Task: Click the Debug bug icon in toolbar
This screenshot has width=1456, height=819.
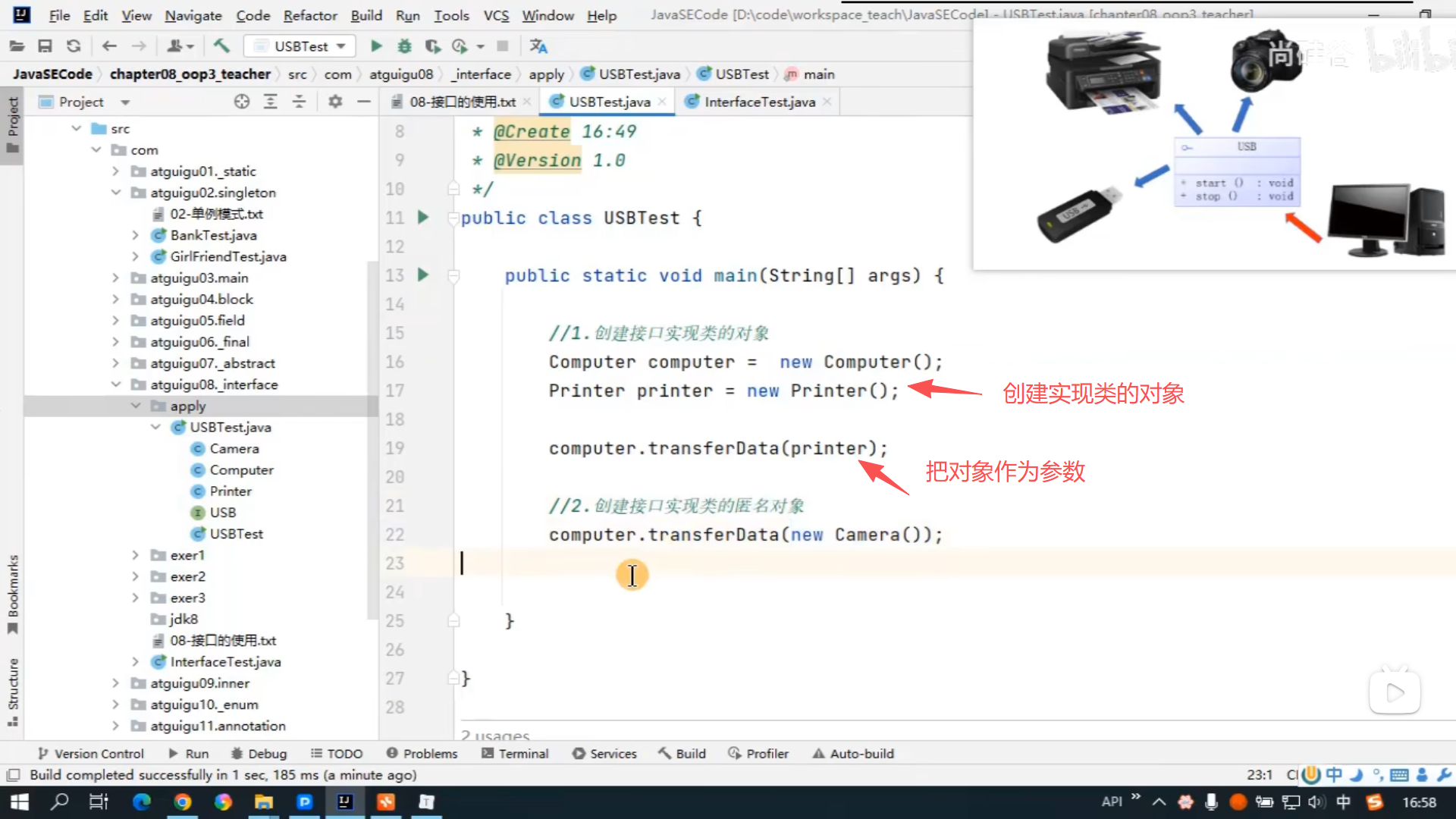Action: point(404,46)
